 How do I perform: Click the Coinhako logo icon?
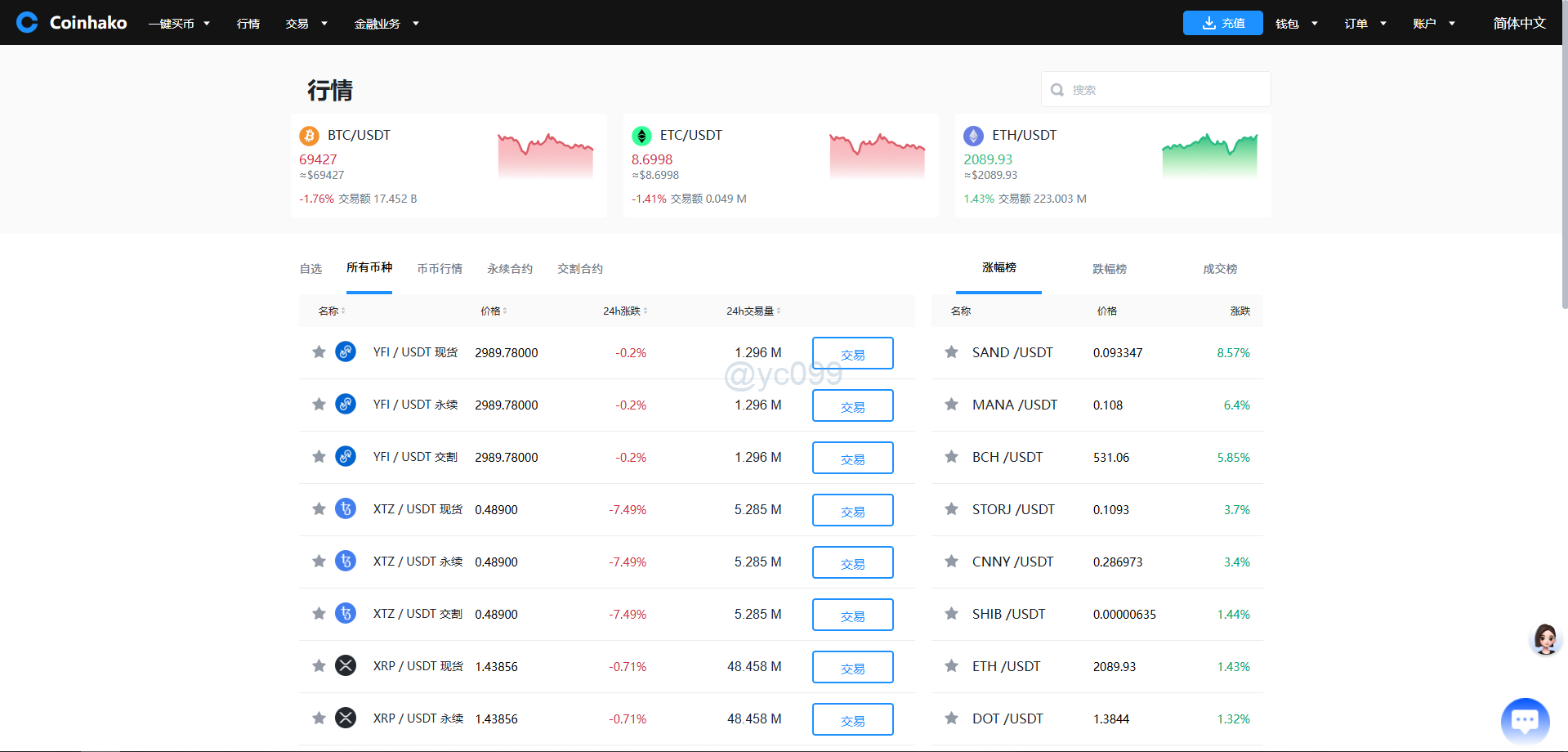27,22
